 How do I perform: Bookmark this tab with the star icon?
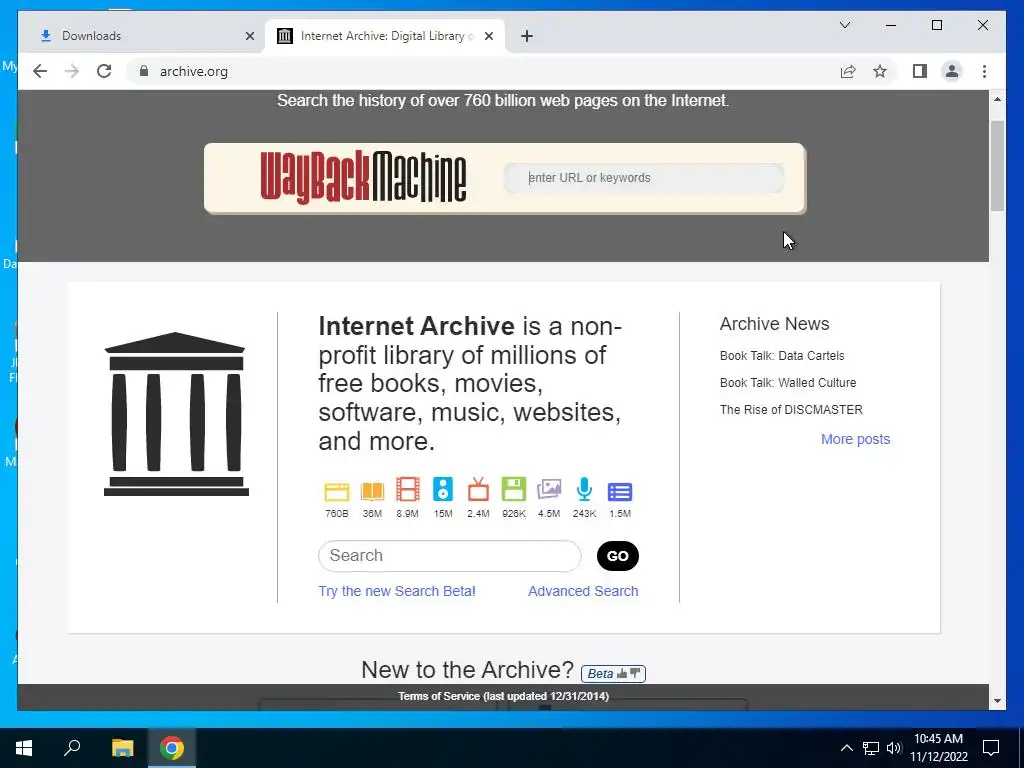point(880,71)
